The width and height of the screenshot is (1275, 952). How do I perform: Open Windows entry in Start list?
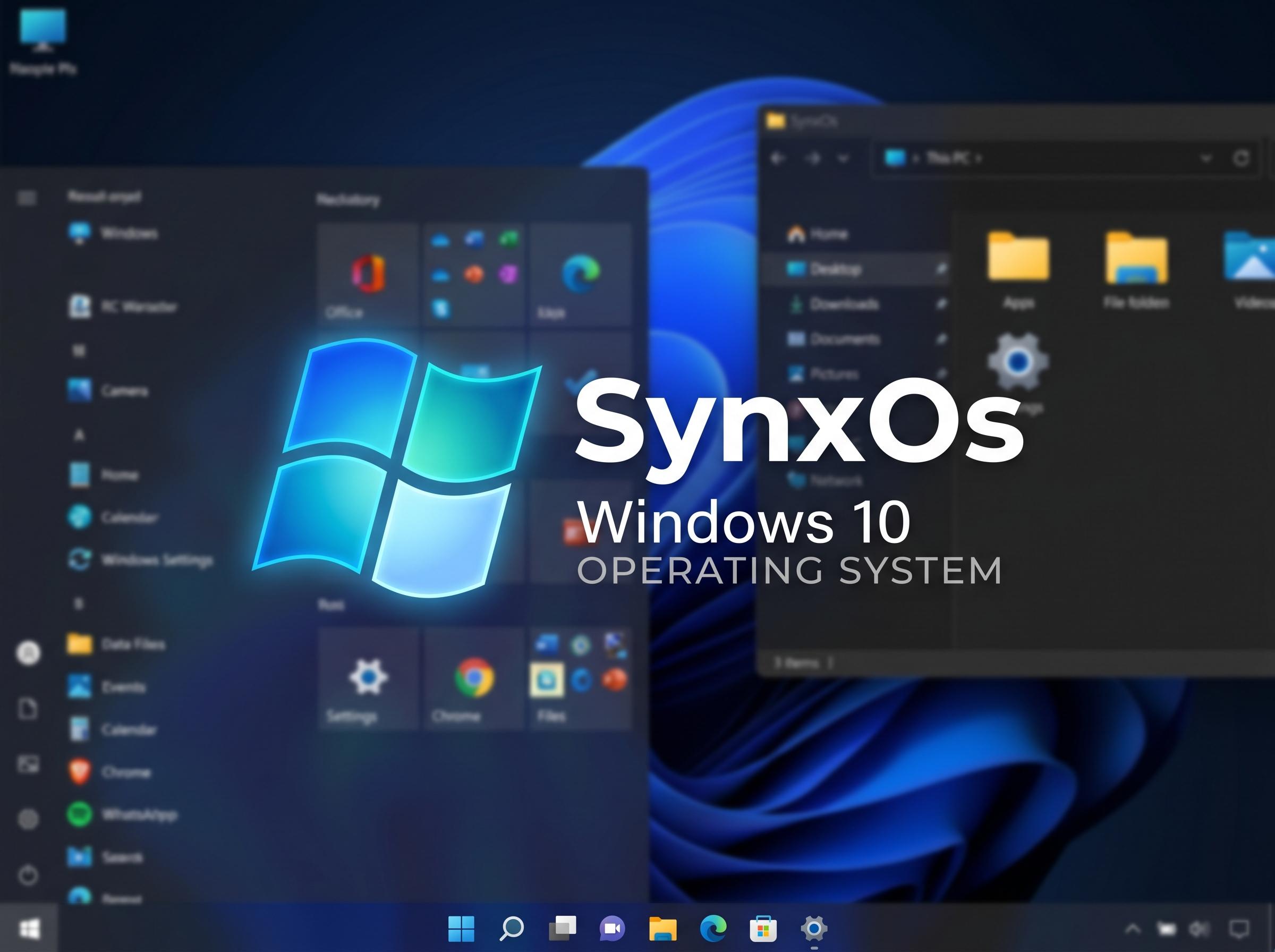(113, 233)
